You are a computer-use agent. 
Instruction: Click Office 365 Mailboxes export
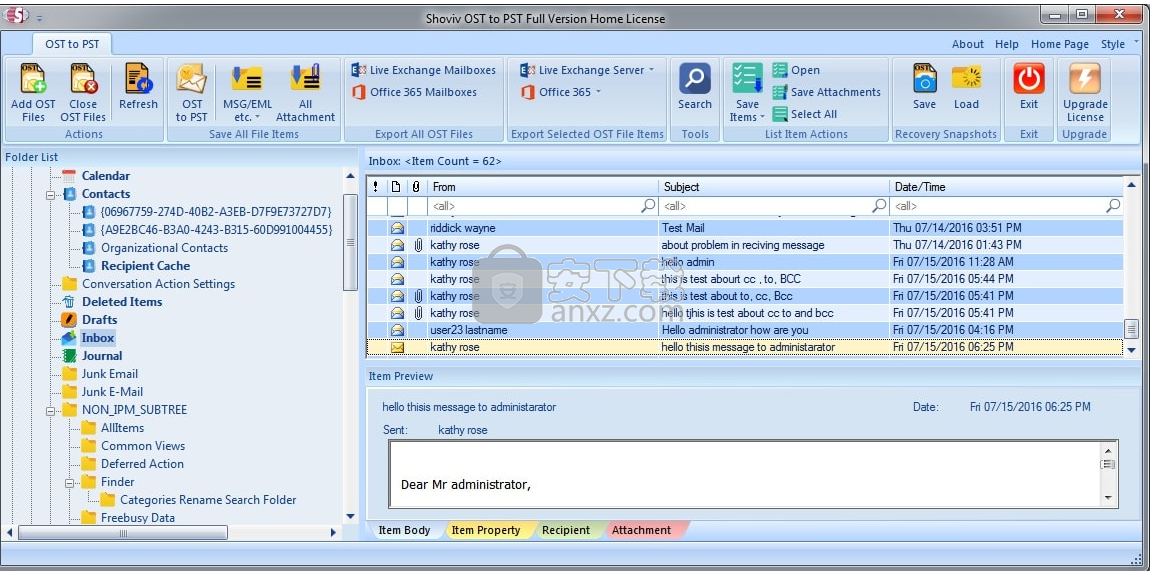pyautogui.click(x=415, y=92)
